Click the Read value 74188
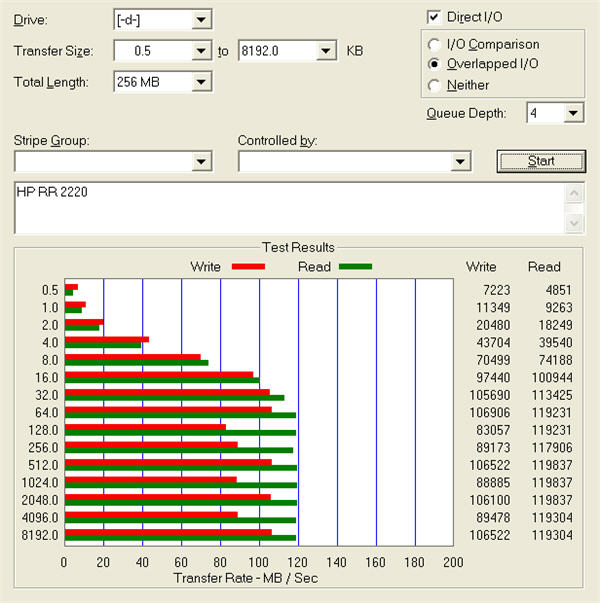600x603 pixels. (555, 360)
